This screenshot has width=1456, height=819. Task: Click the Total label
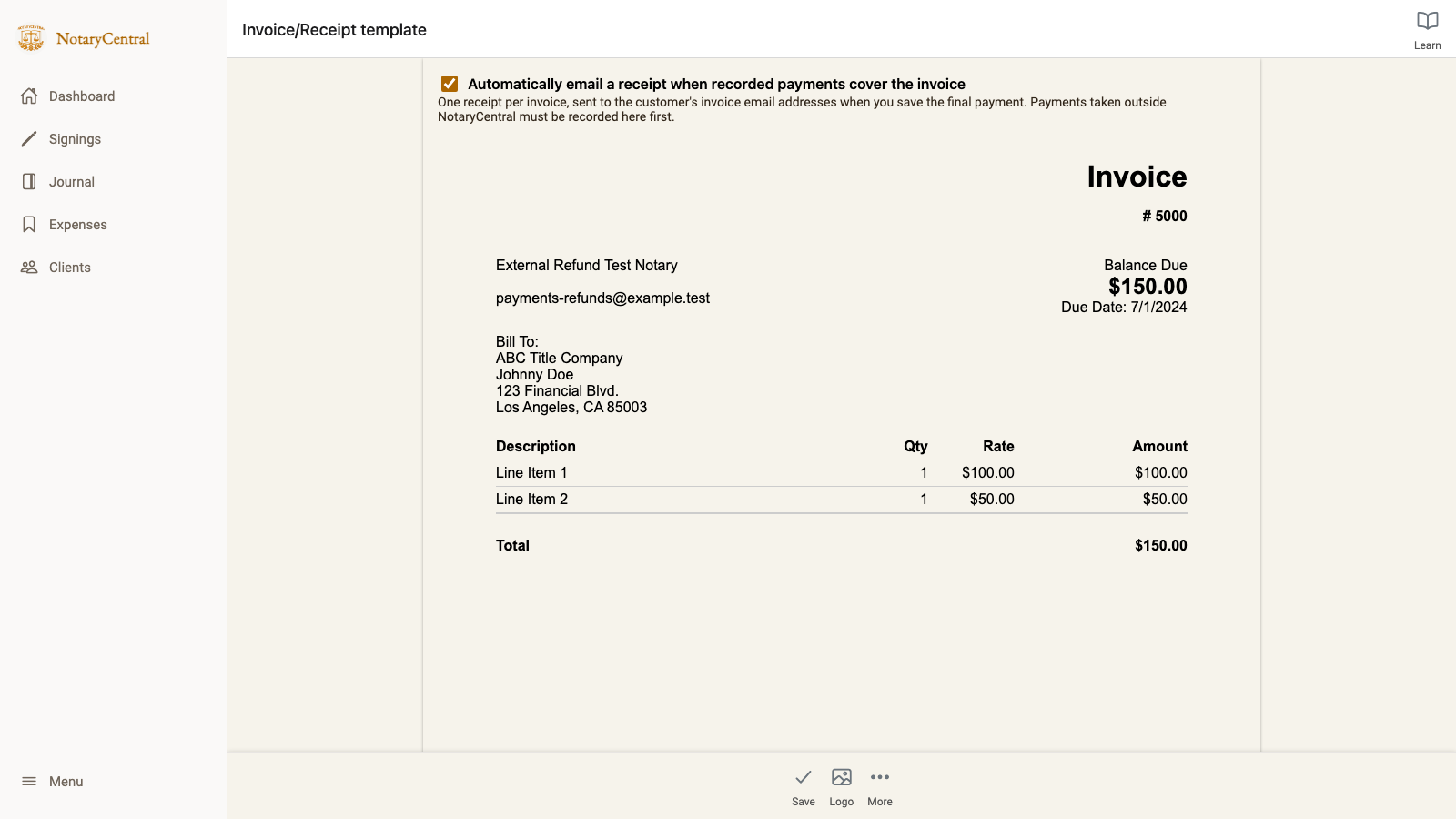tap(512, 545)
